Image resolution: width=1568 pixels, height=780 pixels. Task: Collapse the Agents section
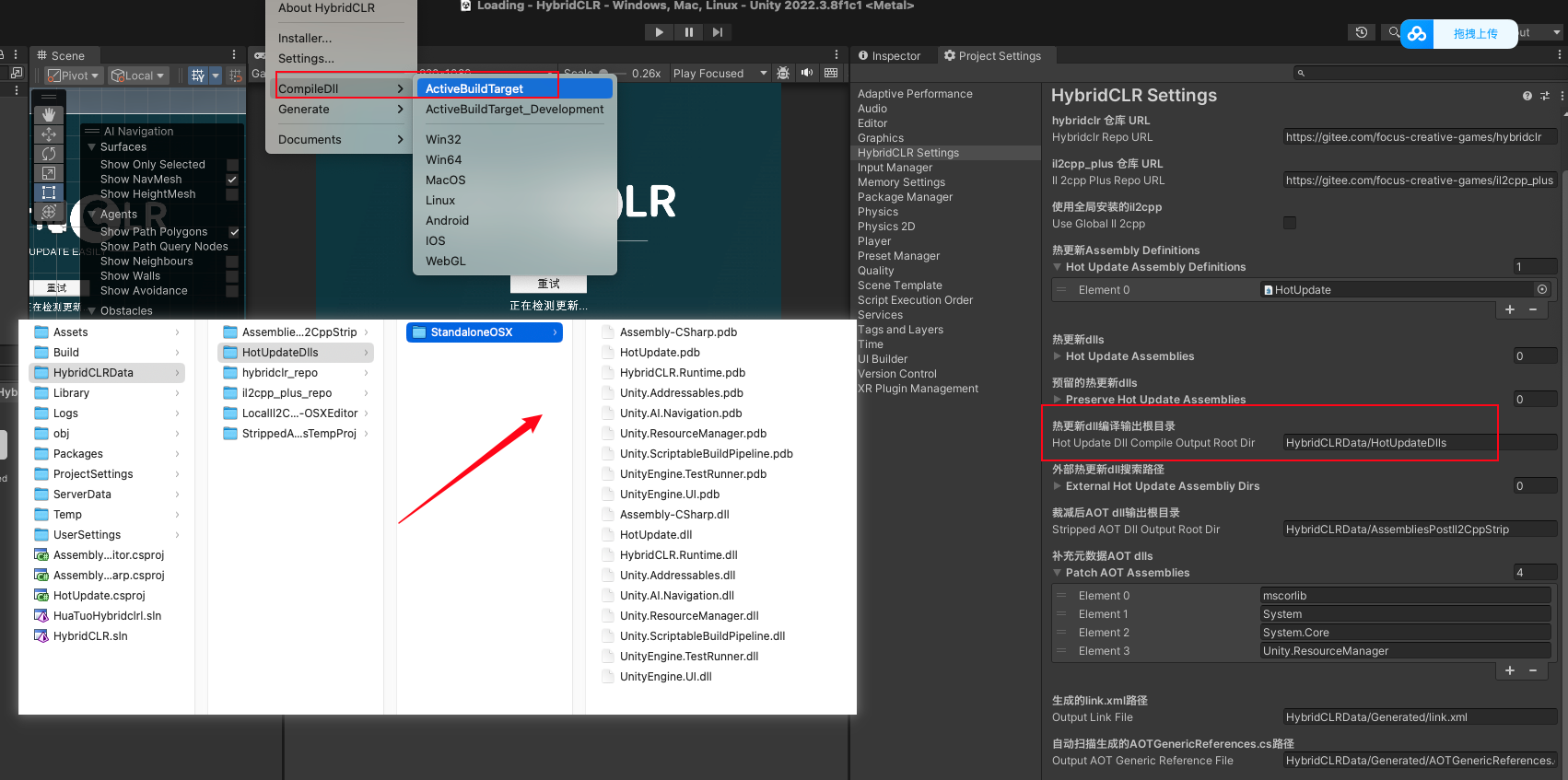click(92, 215)
